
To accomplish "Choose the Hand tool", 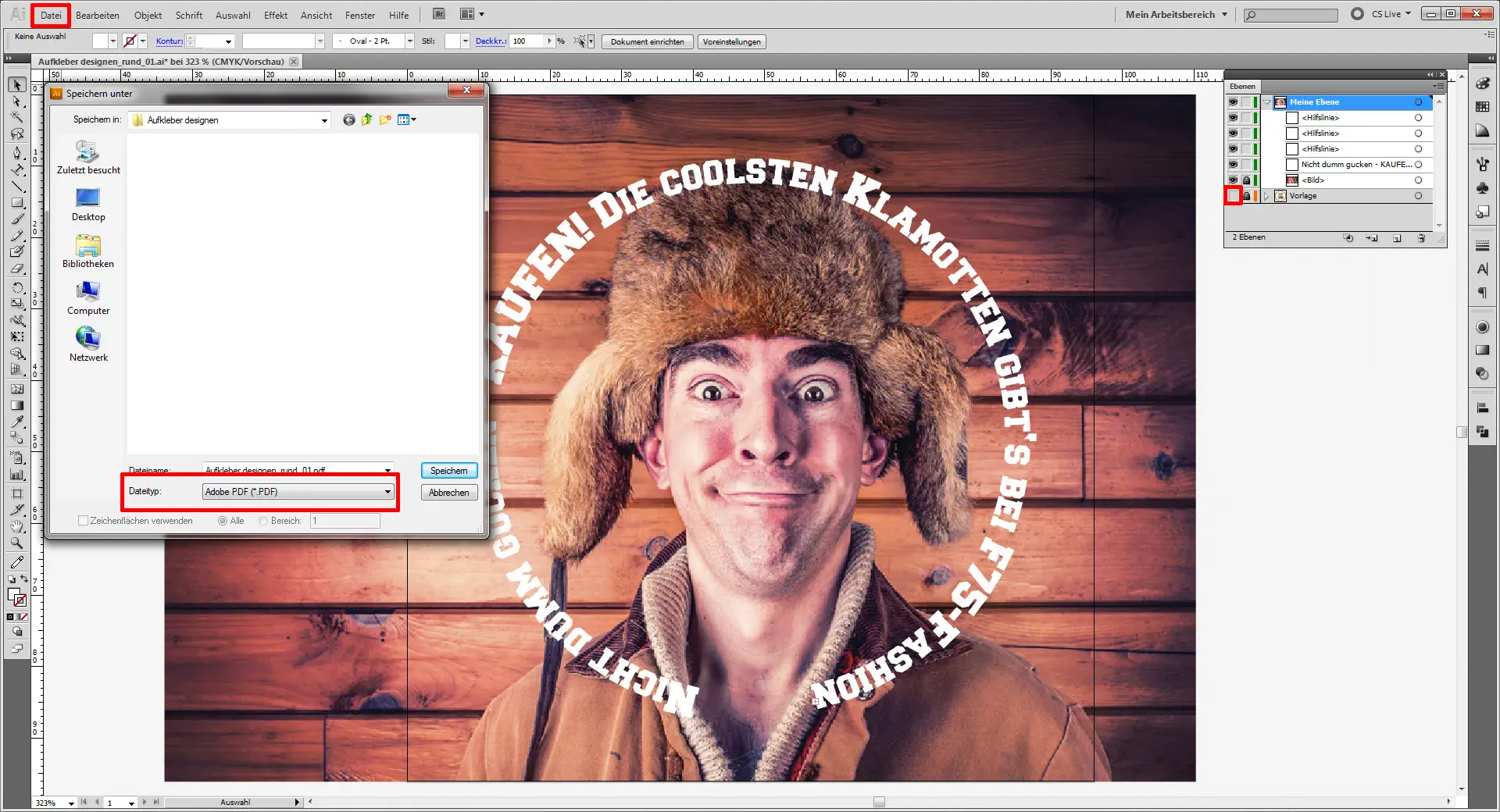I will pos(17,526).
